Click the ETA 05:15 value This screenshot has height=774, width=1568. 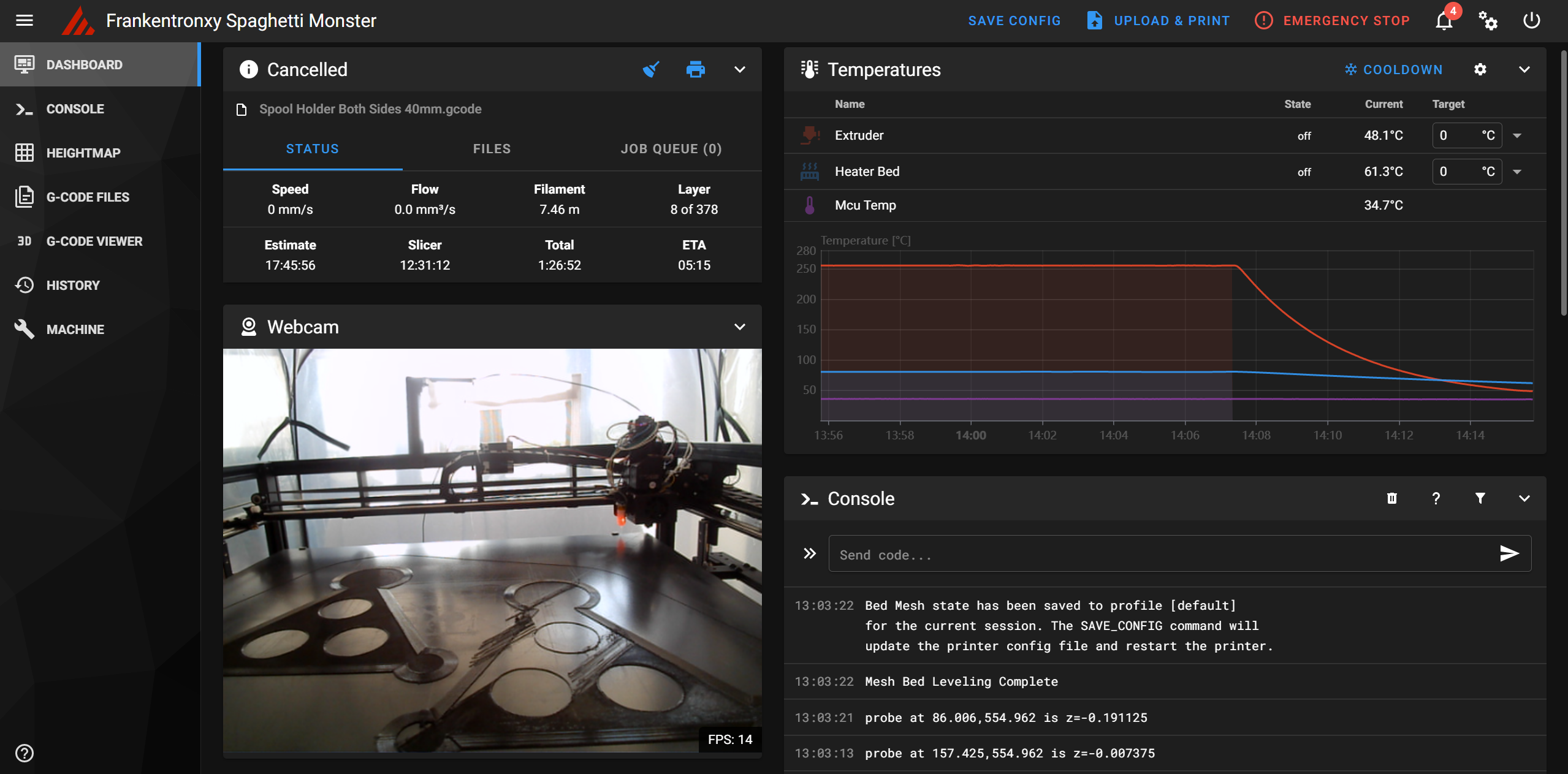[x=694, y=265]
